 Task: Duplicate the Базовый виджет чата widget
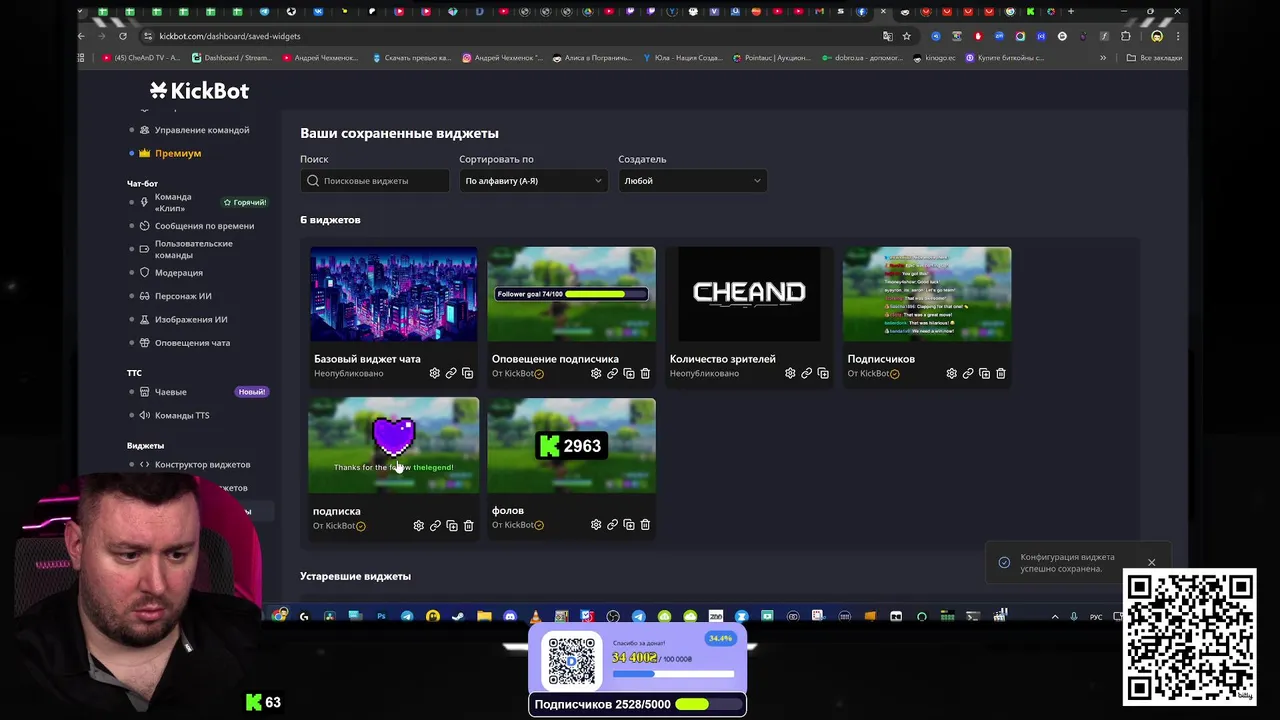pyautogui.click(x=467, y=373)
